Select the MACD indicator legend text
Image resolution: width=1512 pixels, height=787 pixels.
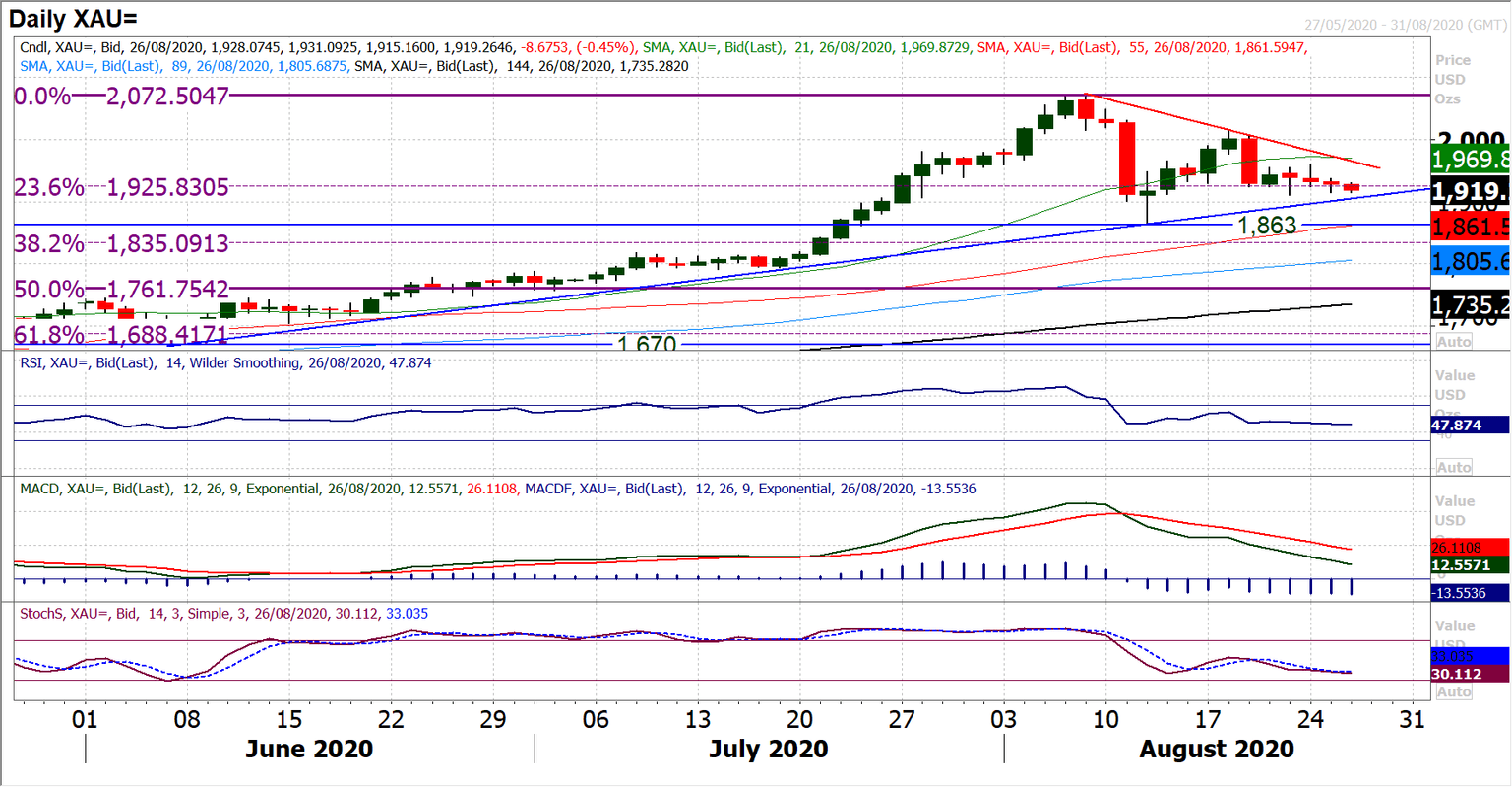[x=54, y=488]
